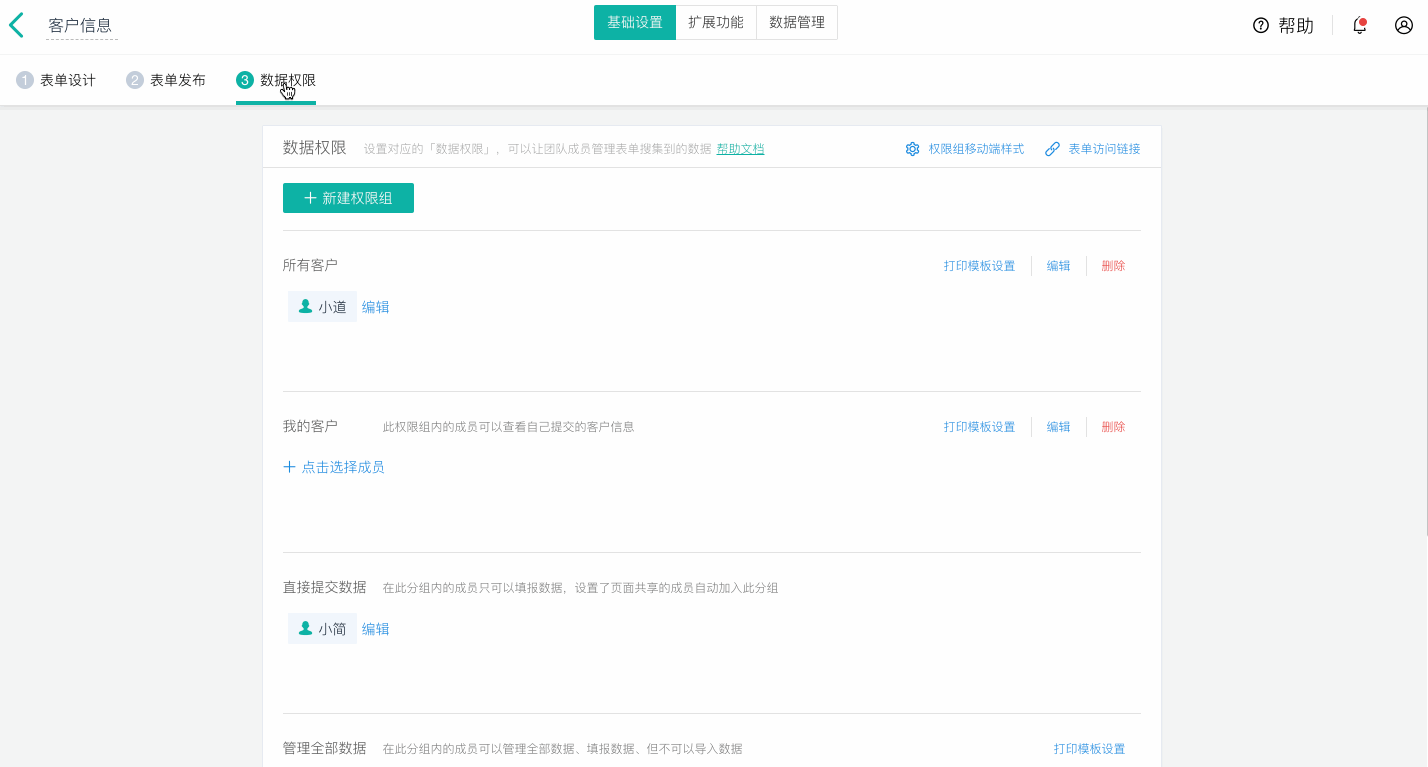Switch to the 扩展功能 tab
Image resolution: width=1428 pixels, height=767 pixels.
(x=716, y=21)
